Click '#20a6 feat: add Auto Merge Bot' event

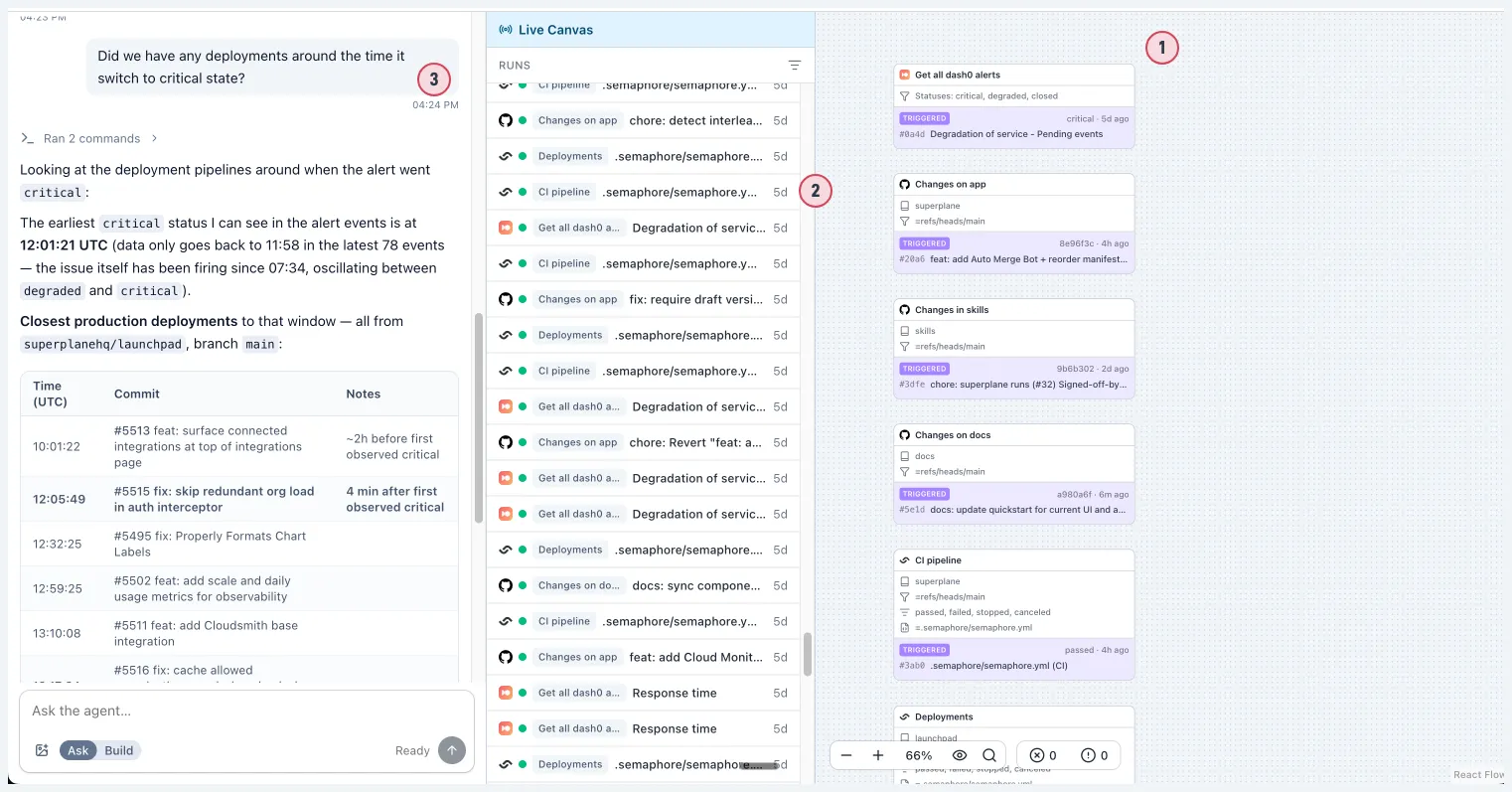(x=1013, y=259)
